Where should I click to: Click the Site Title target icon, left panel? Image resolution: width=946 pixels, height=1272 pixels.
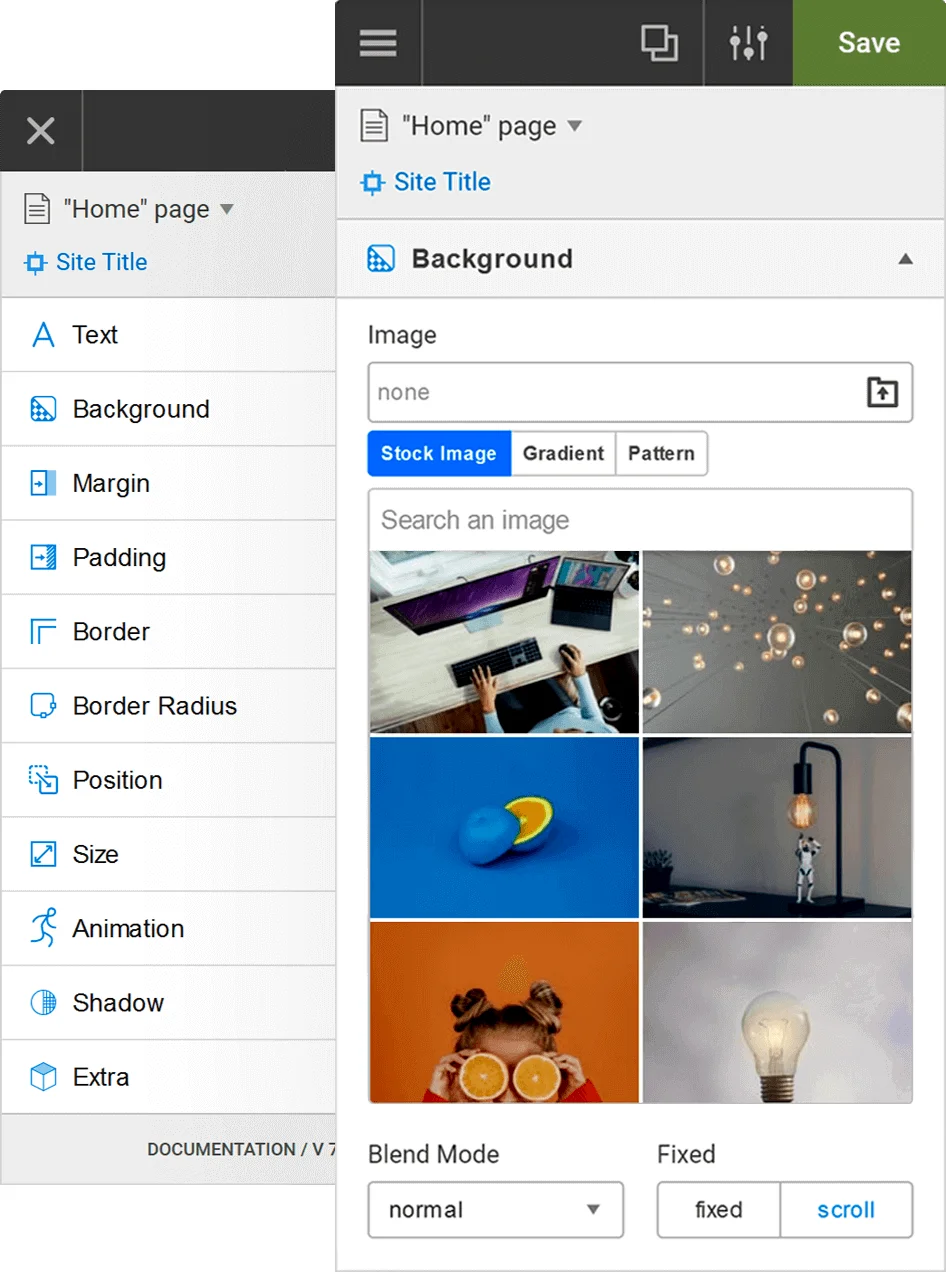click(x=35, y=263)
